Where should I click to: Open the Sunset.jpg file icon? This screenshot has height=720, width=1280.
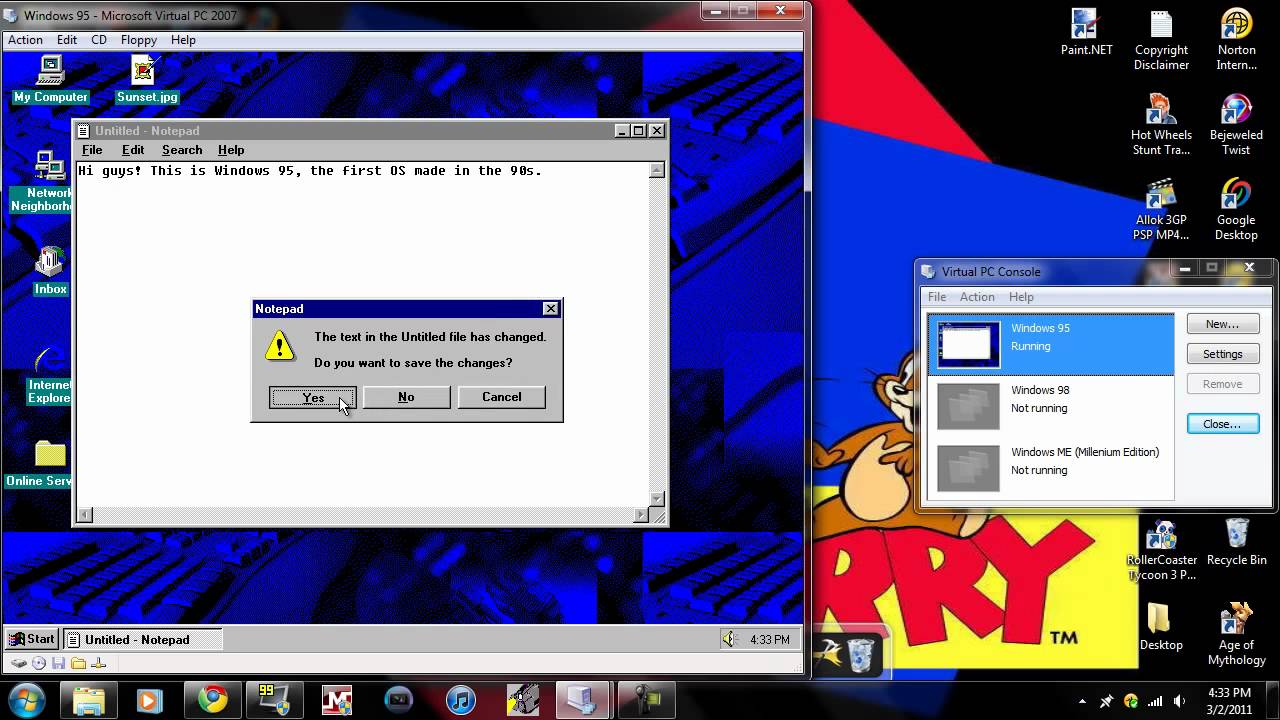(147, 79)
